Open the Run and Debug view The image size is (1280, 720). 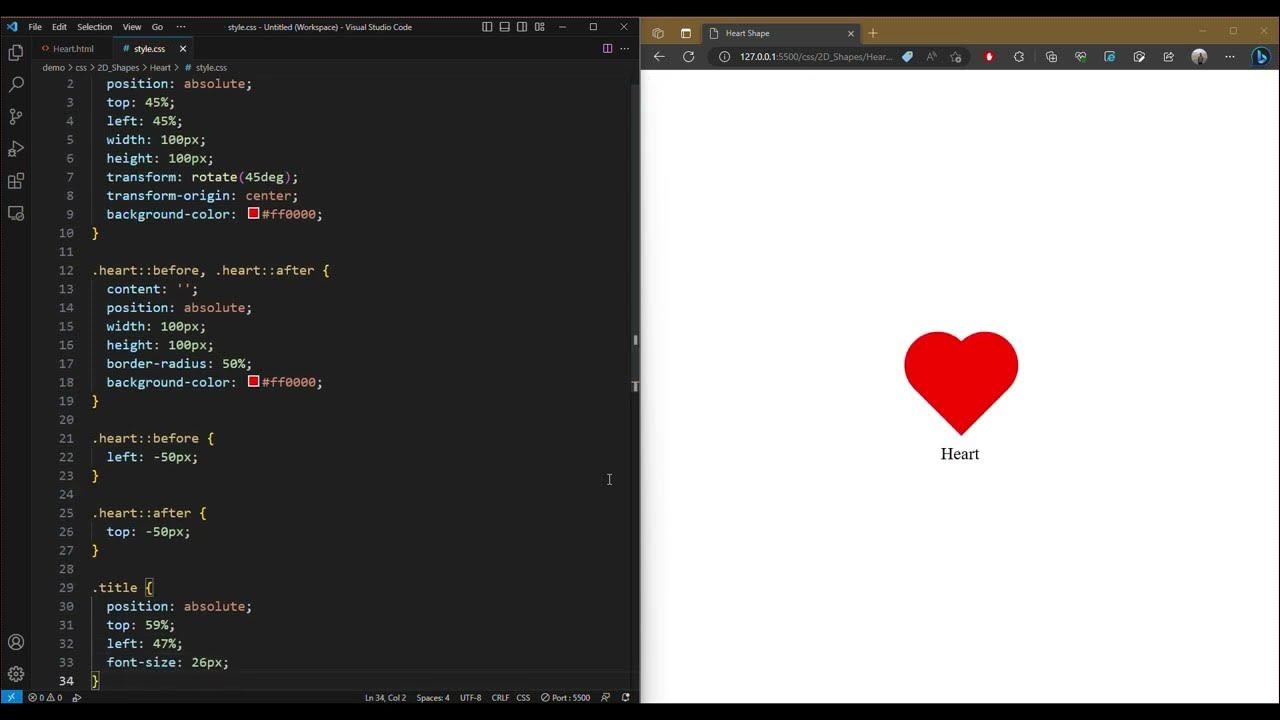click(x=16, y=148)
